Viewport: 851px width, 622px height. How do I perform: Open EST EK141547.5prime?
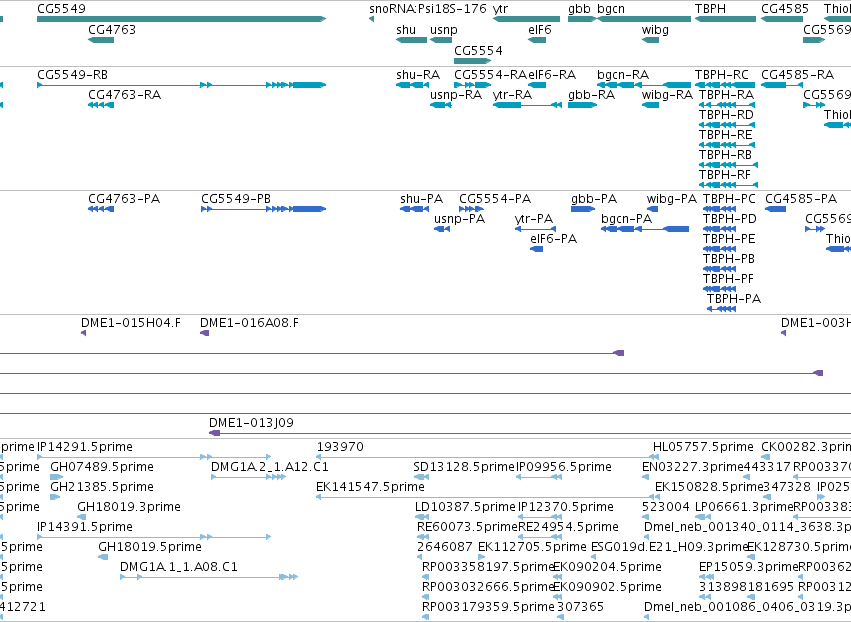(370, 487)
